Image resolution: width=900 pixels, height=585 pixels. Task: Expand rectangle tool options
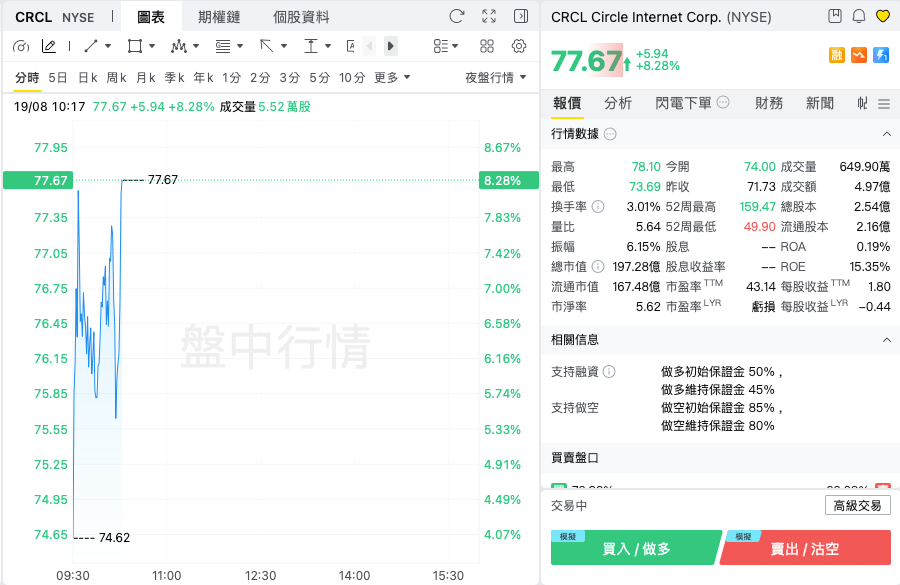[x=152, y=46]
